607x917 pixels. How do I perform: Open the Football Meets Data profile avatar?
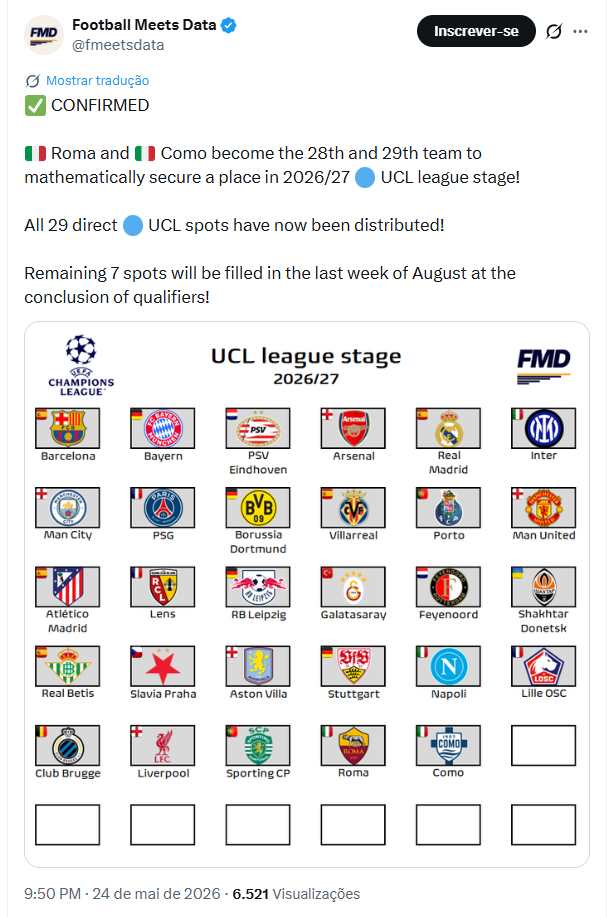coord(44,35)
